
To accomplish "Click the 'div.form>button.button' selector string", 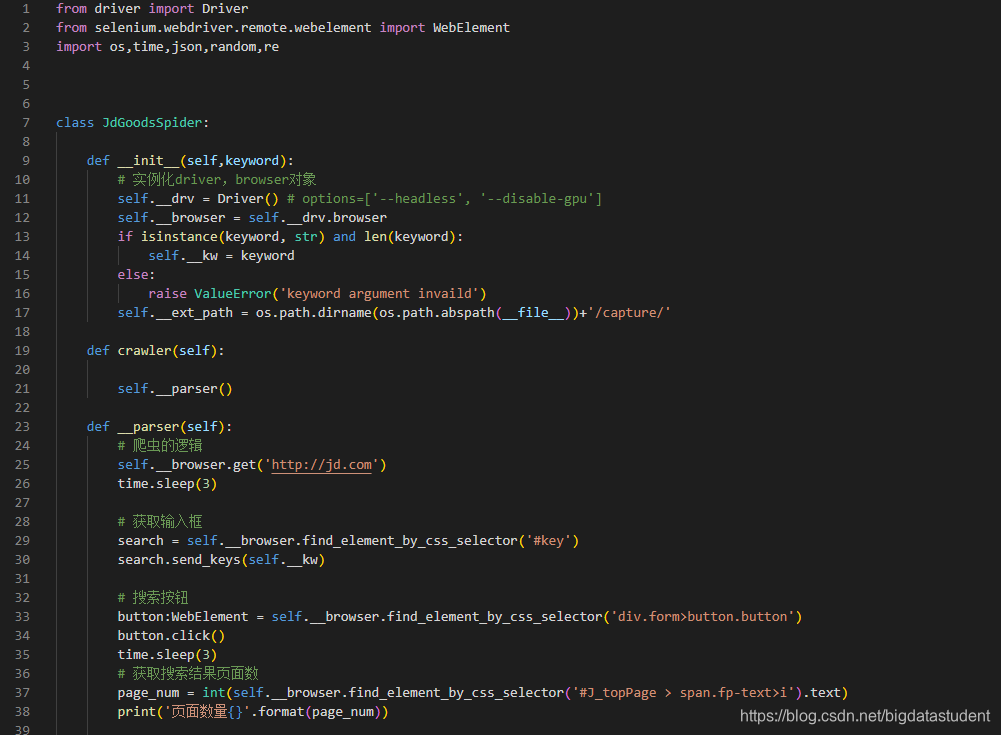I will coord(702,617).
